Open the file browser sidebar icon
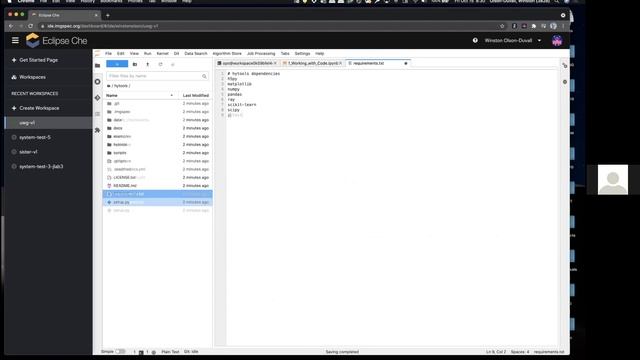 [x=98, y=66]
